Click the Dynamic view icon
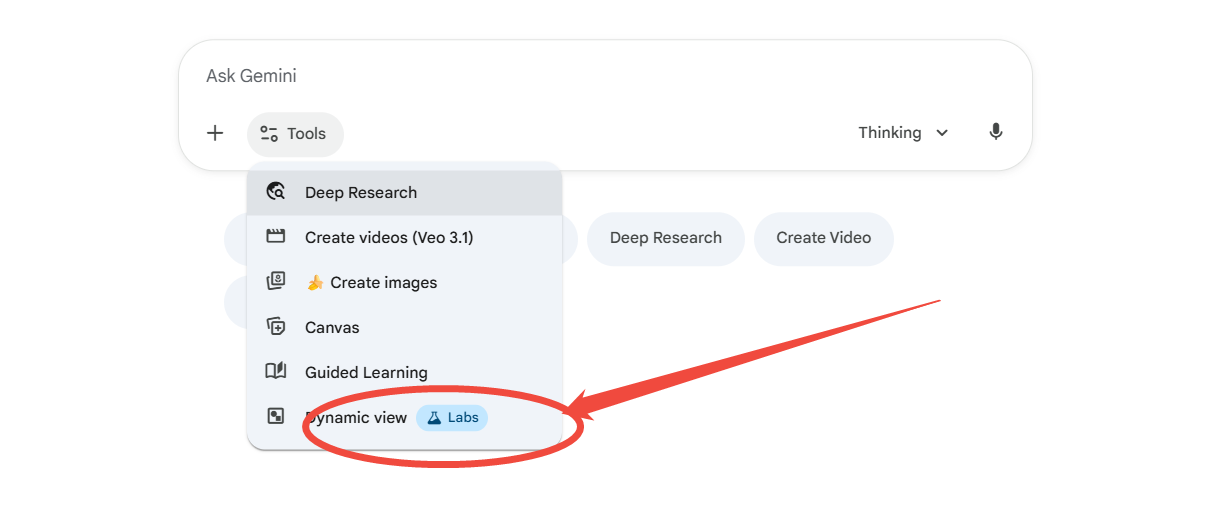 tap(276, 417)
